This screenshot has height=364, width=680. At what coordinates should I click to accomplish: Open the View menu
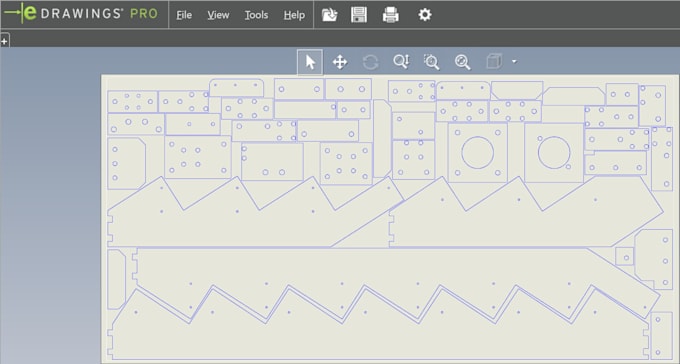(x=218, y=15)
